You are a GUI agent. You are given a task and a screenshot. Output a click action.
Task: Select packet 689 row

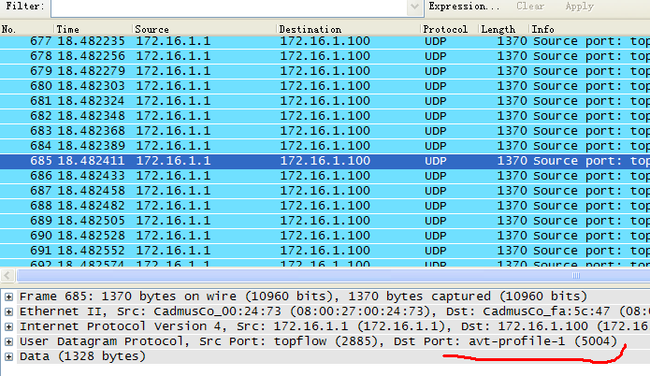325,221
